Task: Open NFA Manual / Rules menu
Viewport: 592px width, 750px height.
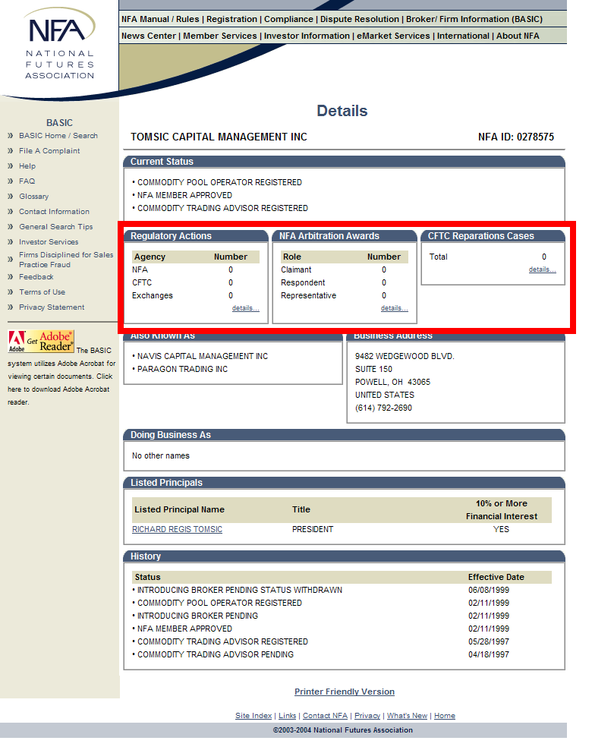Action: [160, 19]
